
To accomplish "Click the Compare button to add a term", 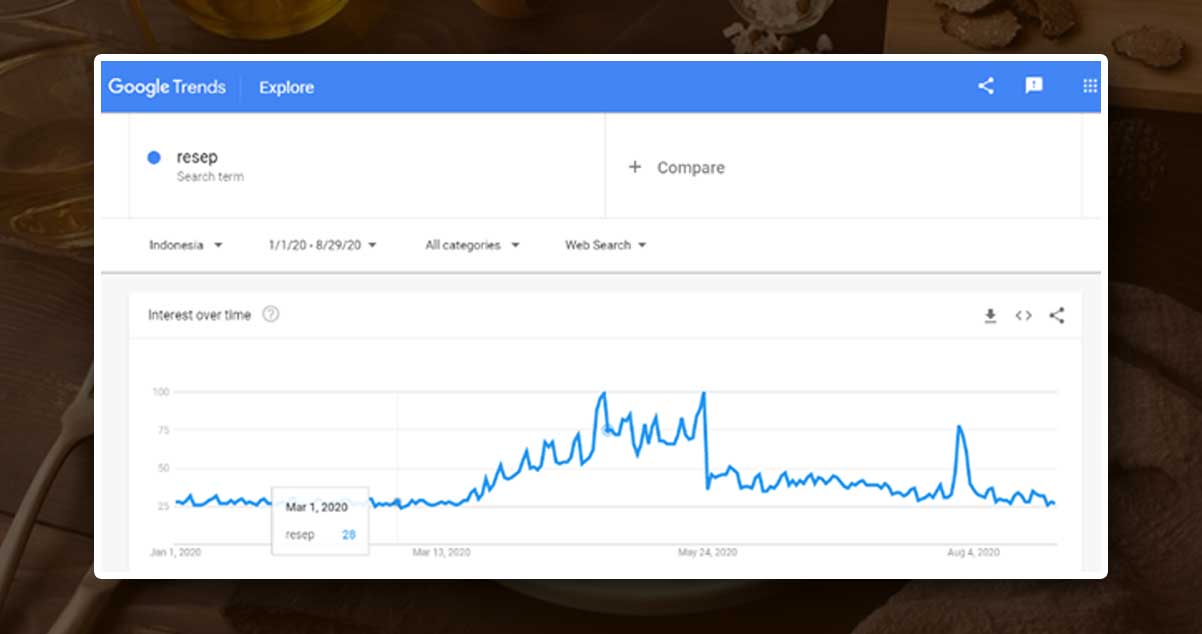I will pos(690,168).
